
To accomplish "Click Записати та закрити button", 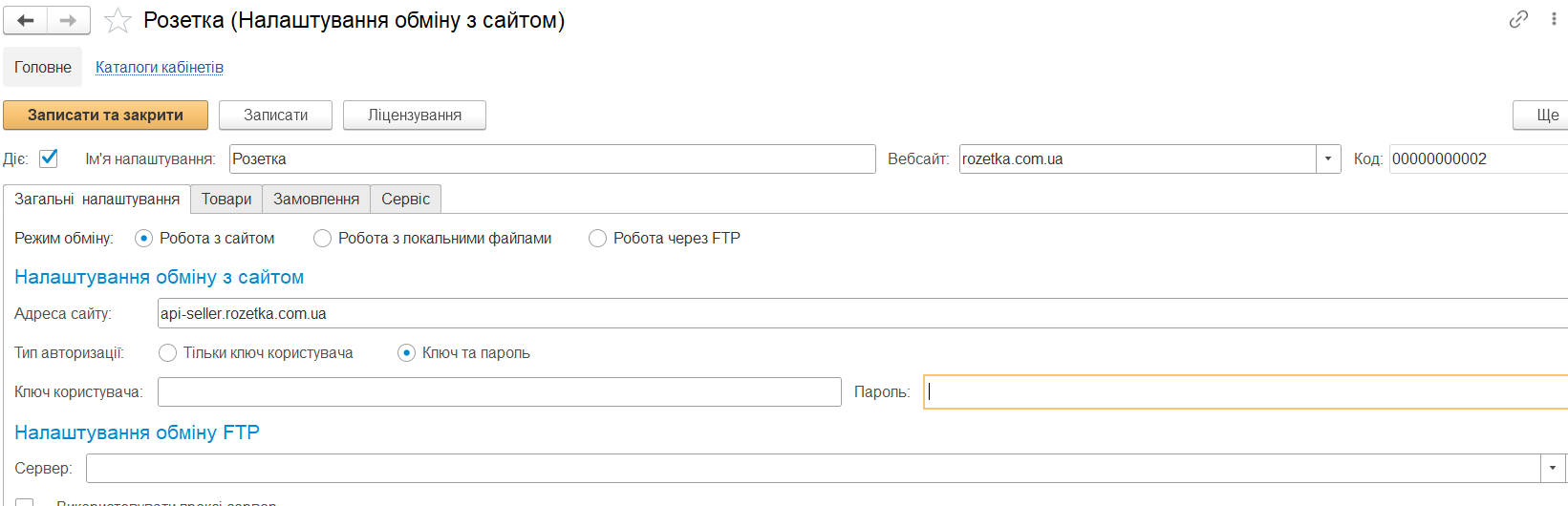I will pyautogui.click(x=105, y=116).
